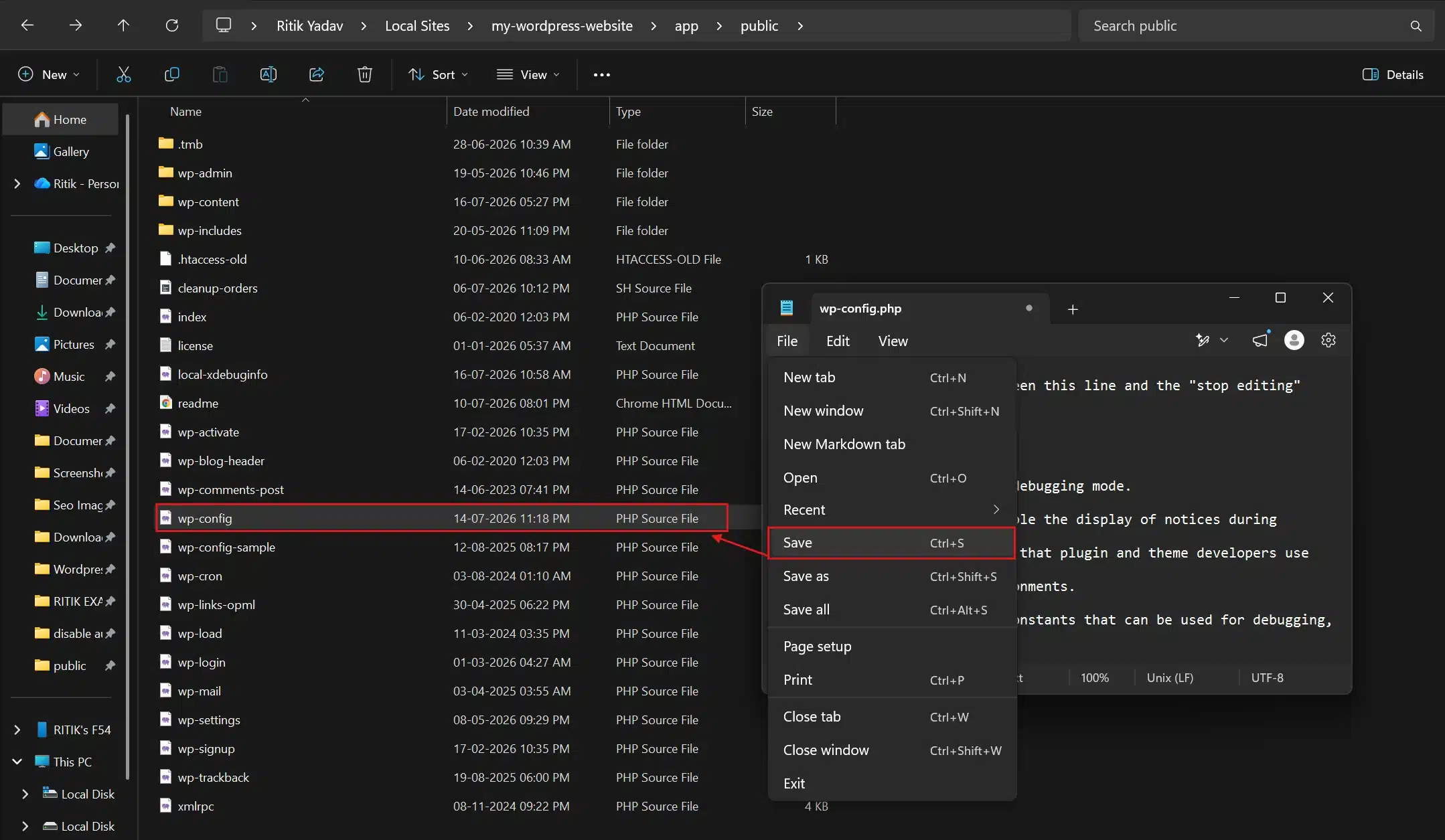The image size is (1445, 840).
Task: Open the Sort dropdown
Action: click(x=439, y=74)
